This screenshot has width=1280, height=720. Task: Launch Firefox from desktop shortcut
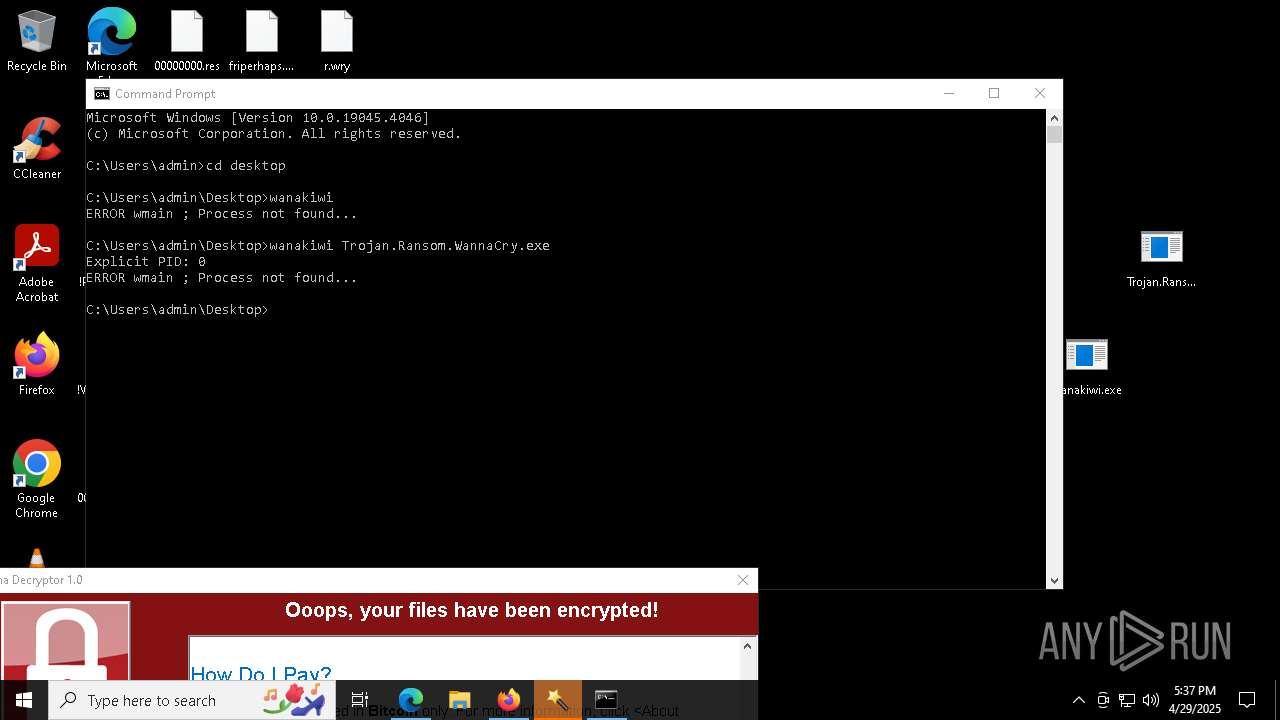[x=37, y=365]
